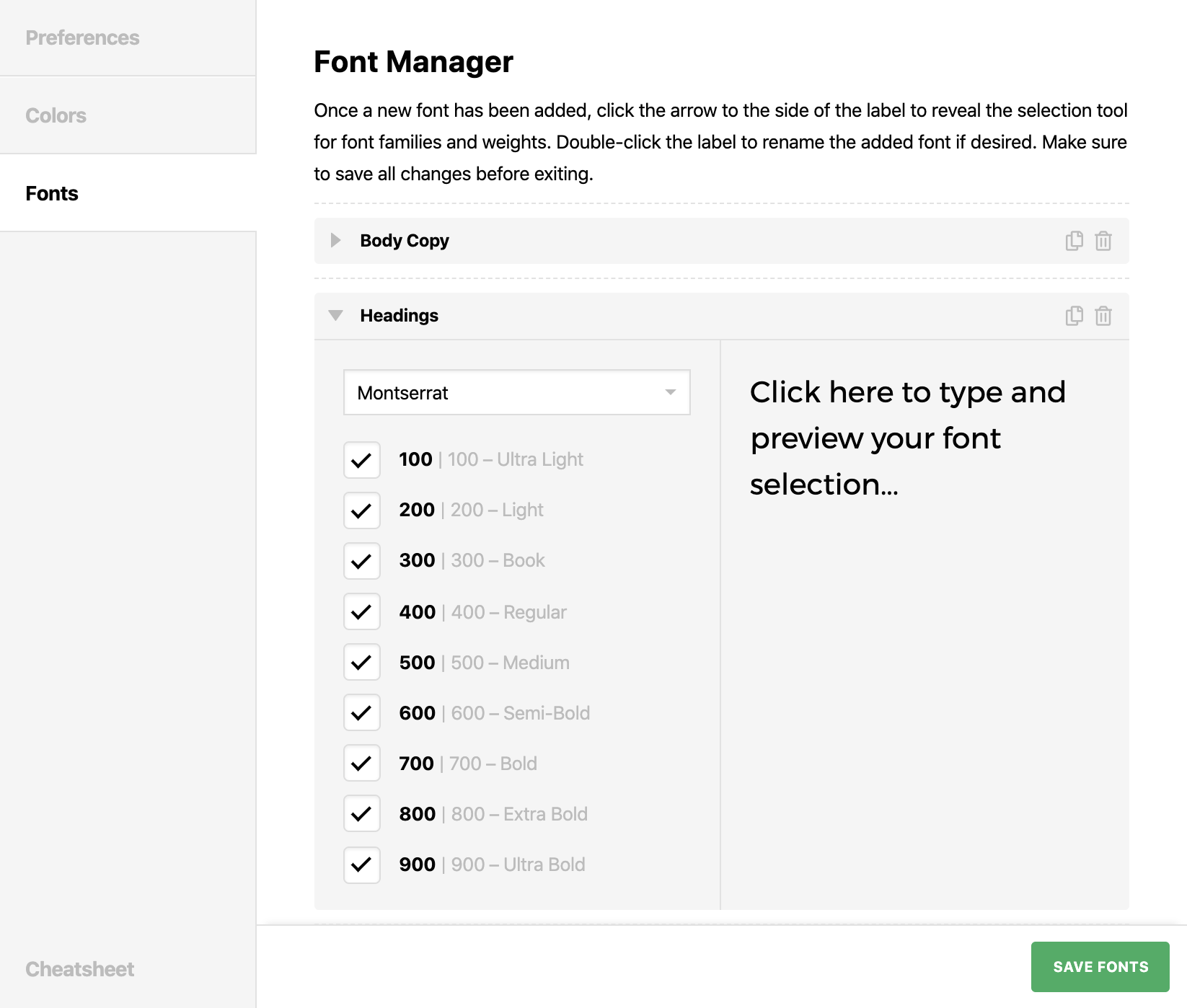Delete the Headings font entry

[x=1103, y=316]
